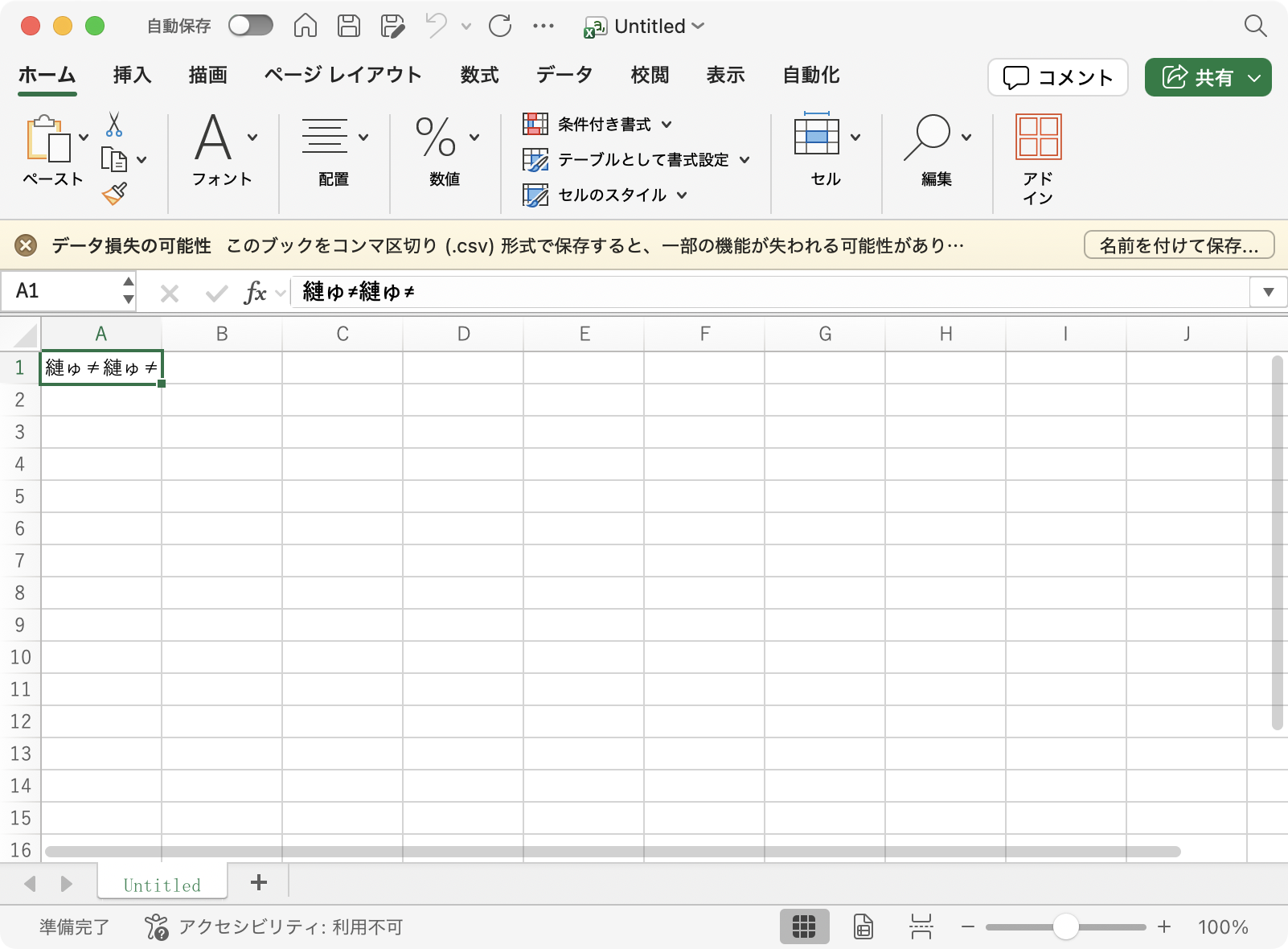Select the normal grid view button
The height and width of the screenshot is (949, 1288).
click(x=803, y=926)
